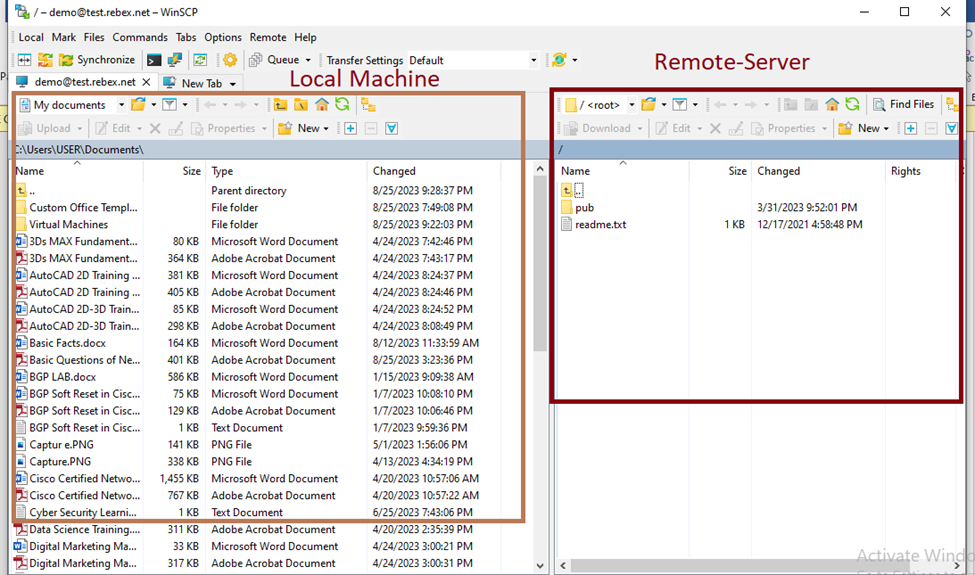Image resolution: width=975 pixels, height=575 pixels.
Task: Click the globe refresh icon after Transfer Settings
Action: click(x=560, y=60)
